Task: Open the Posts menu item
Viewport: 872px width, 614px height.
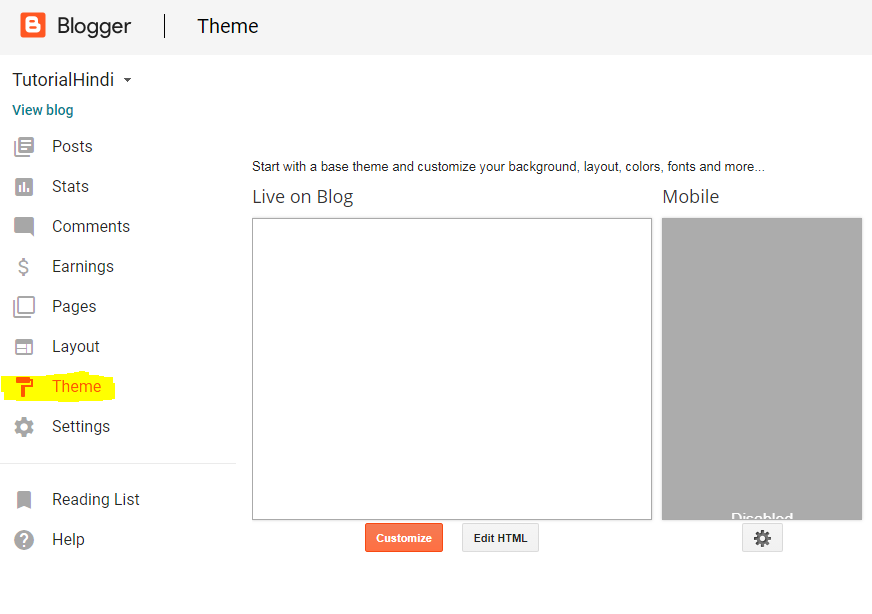Action: 72,146
